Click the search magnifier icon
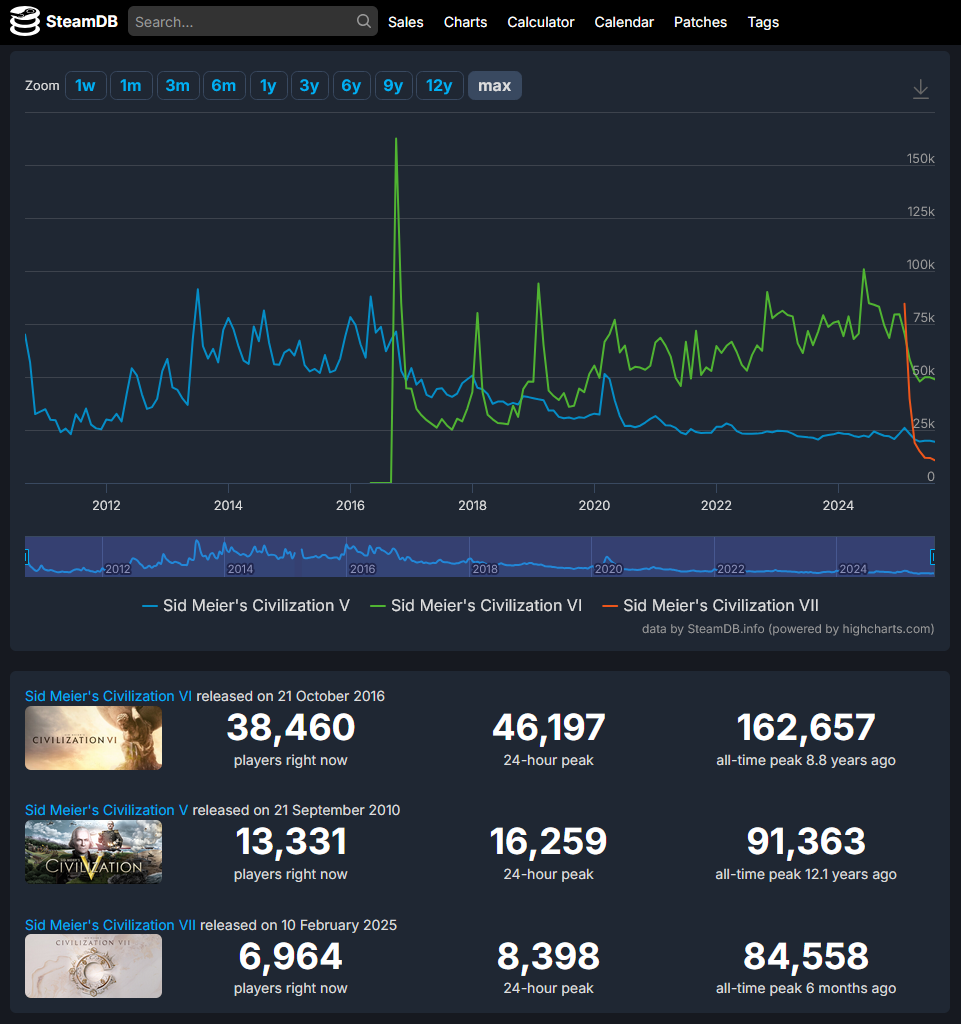 pos(364,22)
